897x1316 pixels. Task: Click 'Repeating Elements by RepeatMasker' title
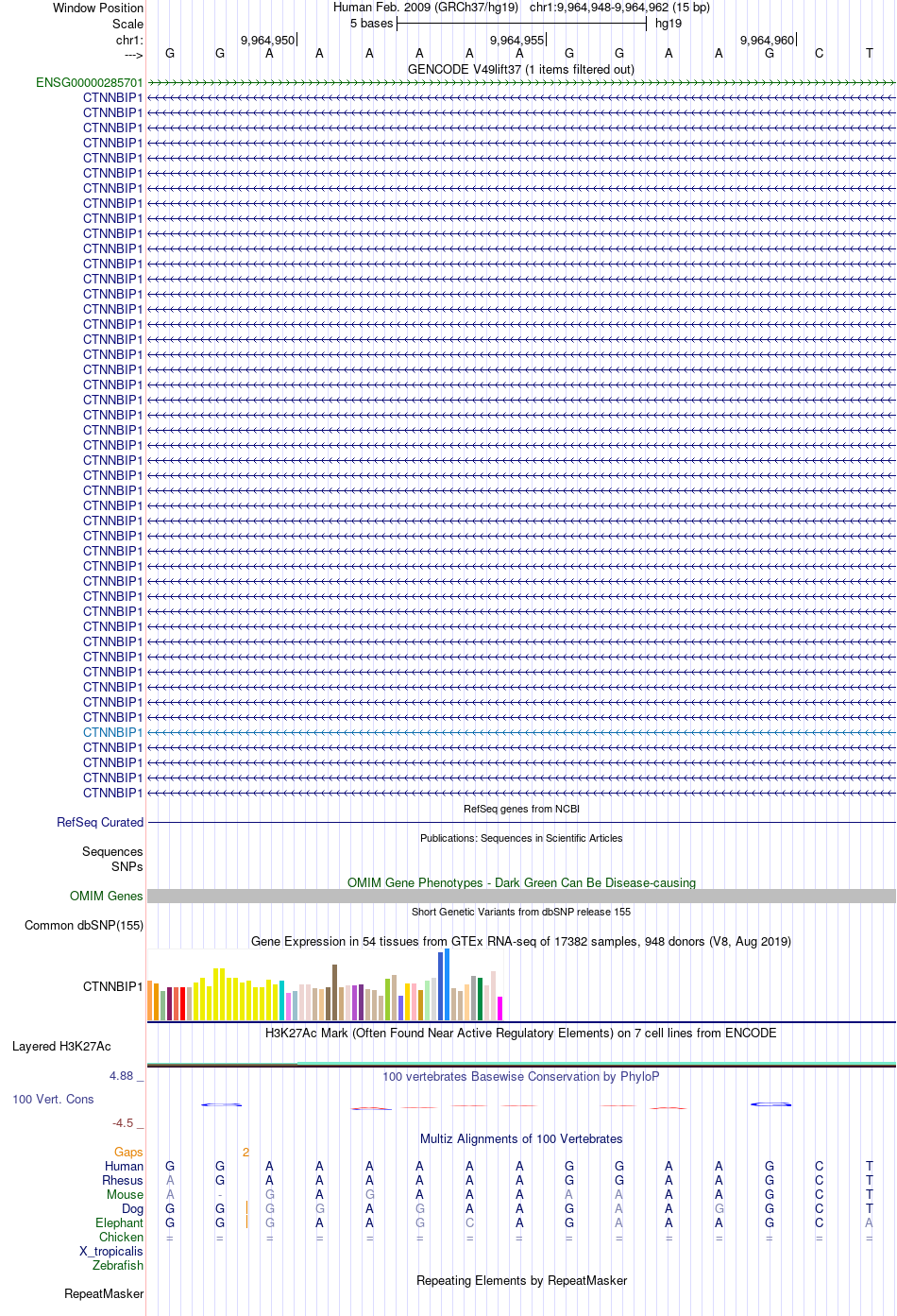click(x=521, y=1280)
